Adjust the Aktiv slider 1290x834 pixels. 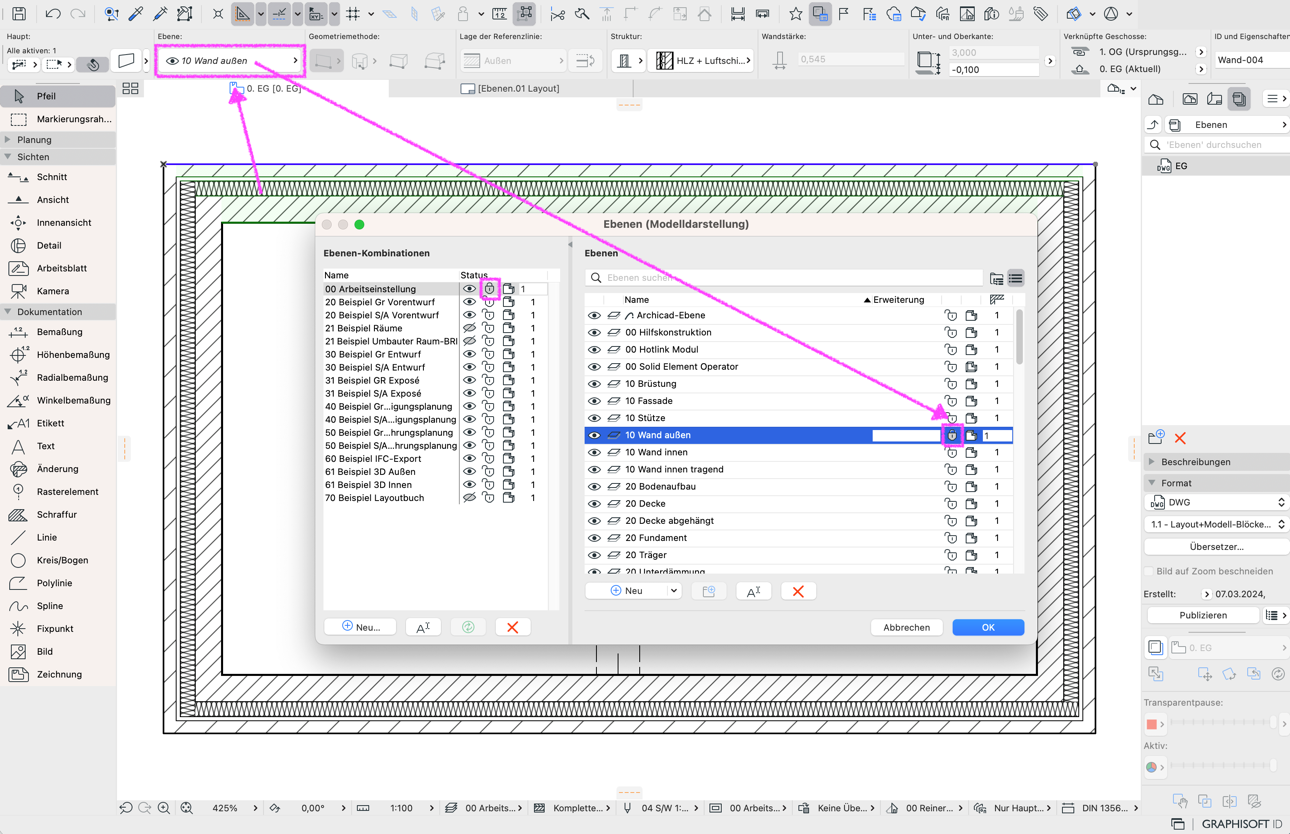point(1222,767)
